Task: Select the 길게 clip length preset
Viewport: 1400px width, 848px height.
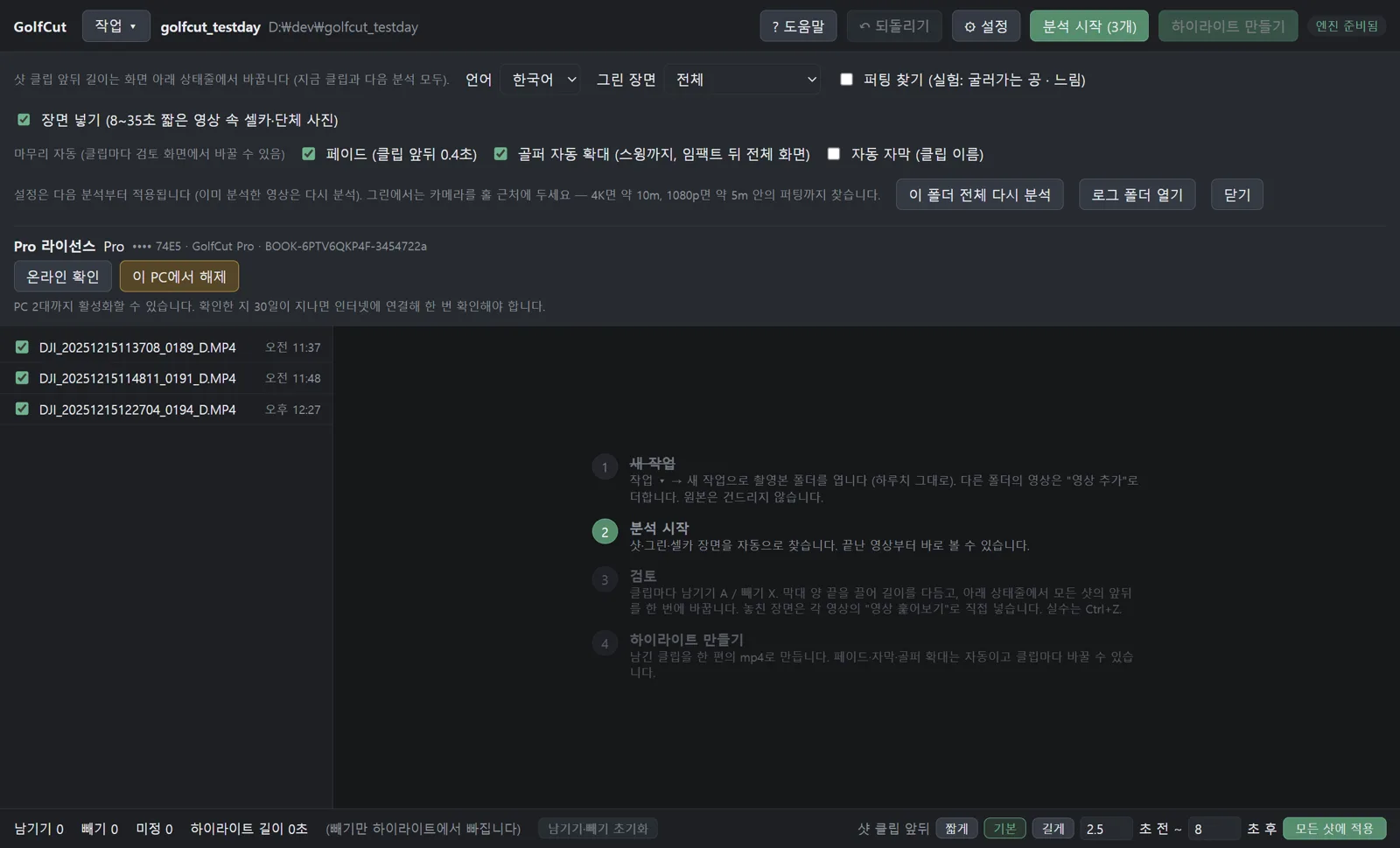Action: point(1053,829)
